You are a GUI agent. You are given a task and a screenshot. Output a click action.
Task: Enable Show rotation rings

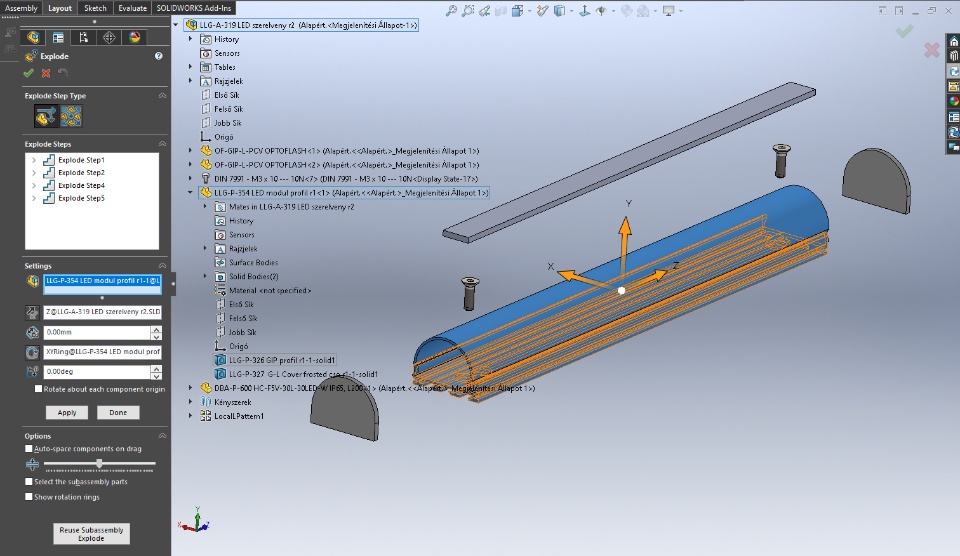click(29, 497)
